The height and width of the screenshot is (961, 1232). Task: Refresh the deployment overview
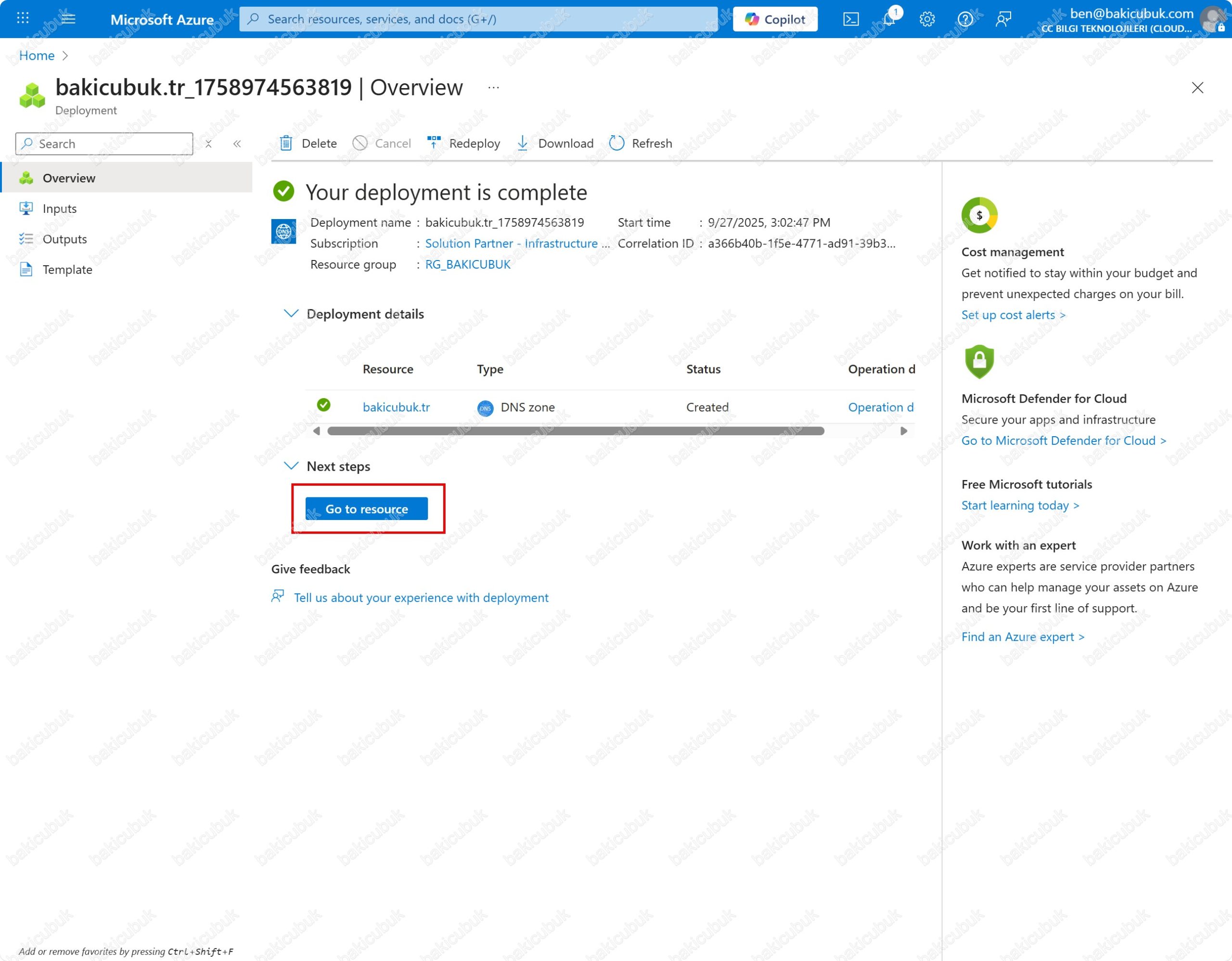(641, 143)
